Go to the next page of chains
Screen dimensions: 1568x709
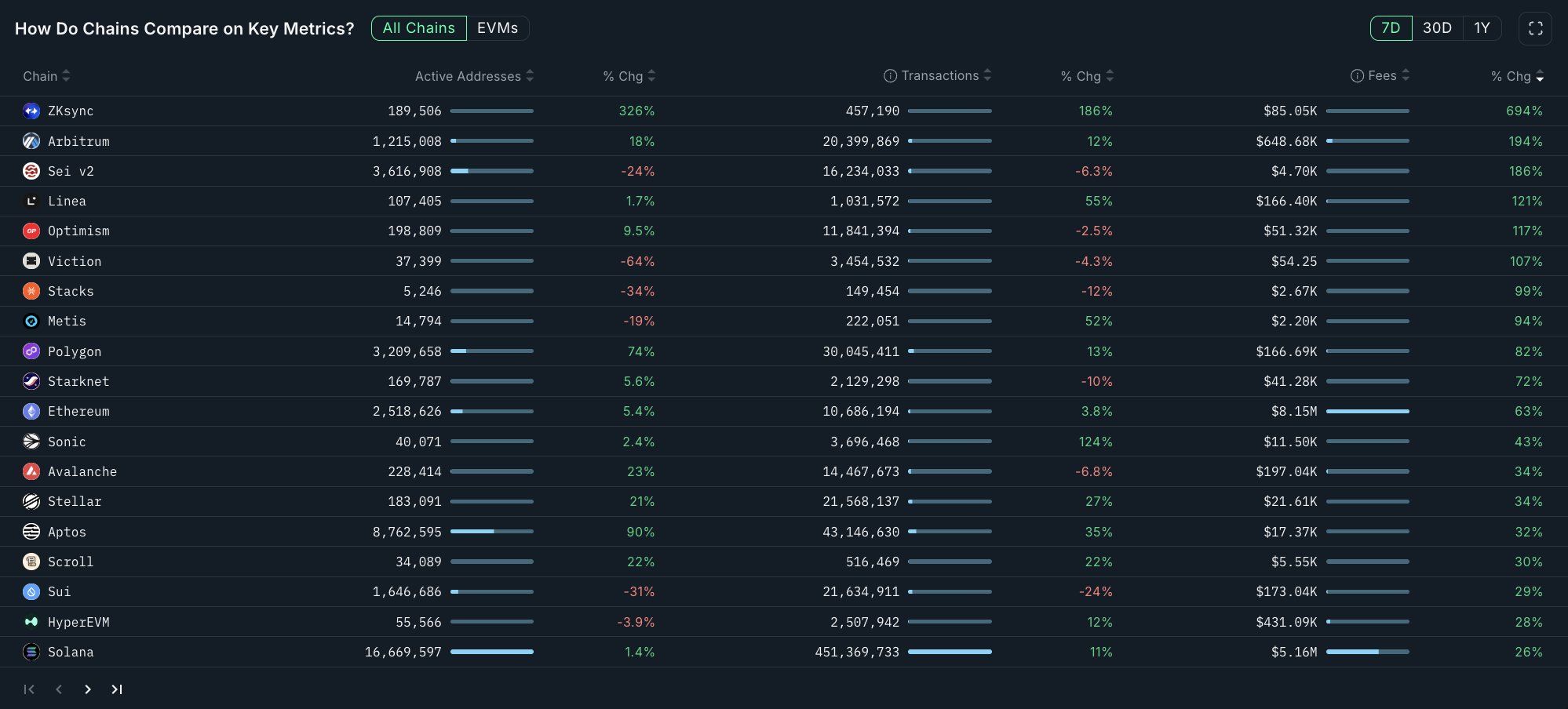[88, 689]
